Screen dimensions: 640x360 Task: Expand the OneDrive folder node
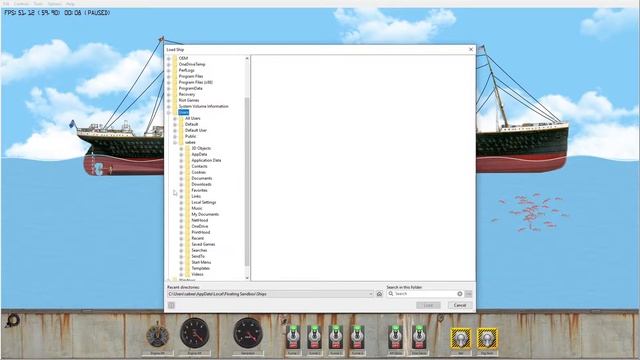point(181,226)
